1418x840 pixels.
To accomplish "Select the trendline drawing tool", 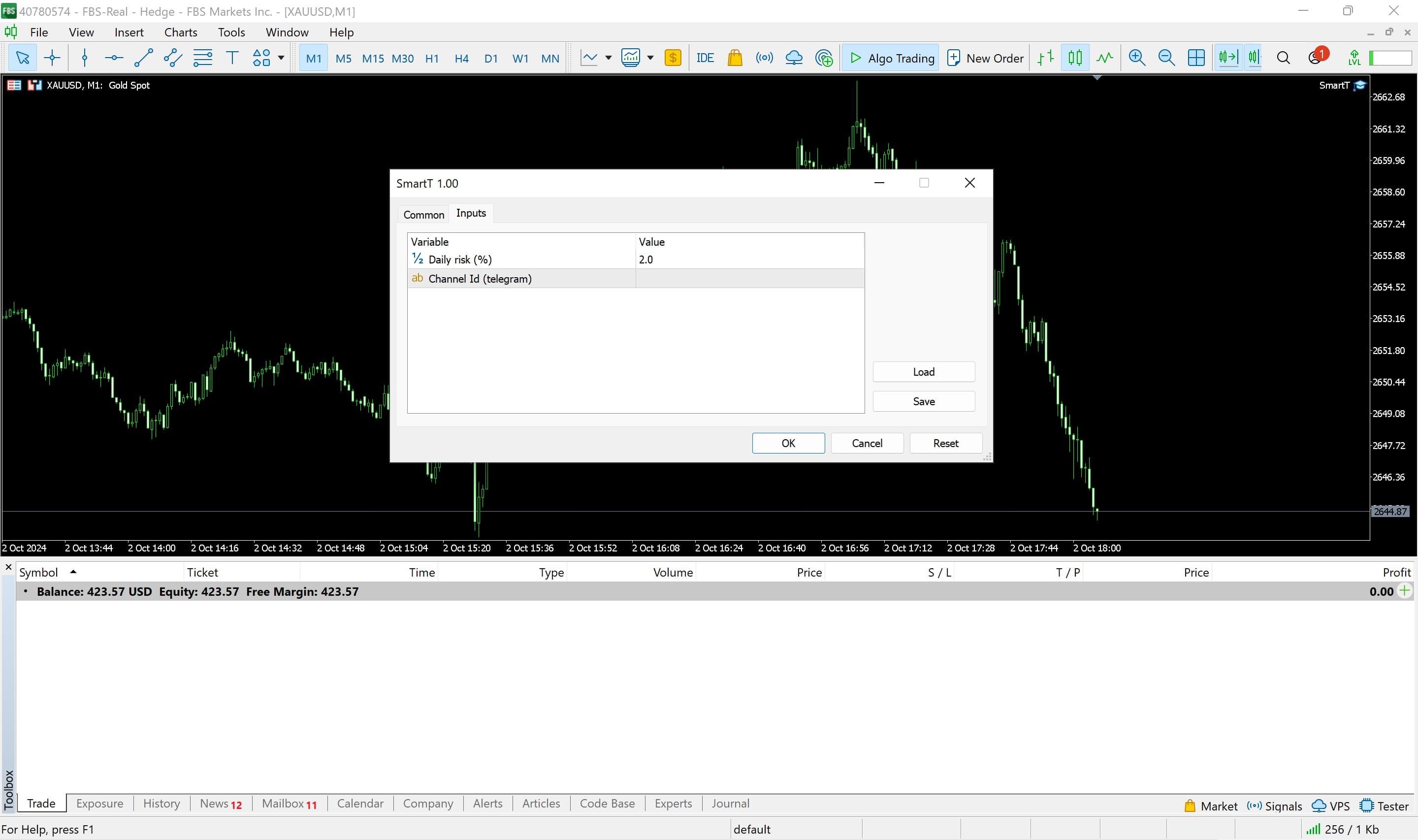I will [x=143, y=58].
